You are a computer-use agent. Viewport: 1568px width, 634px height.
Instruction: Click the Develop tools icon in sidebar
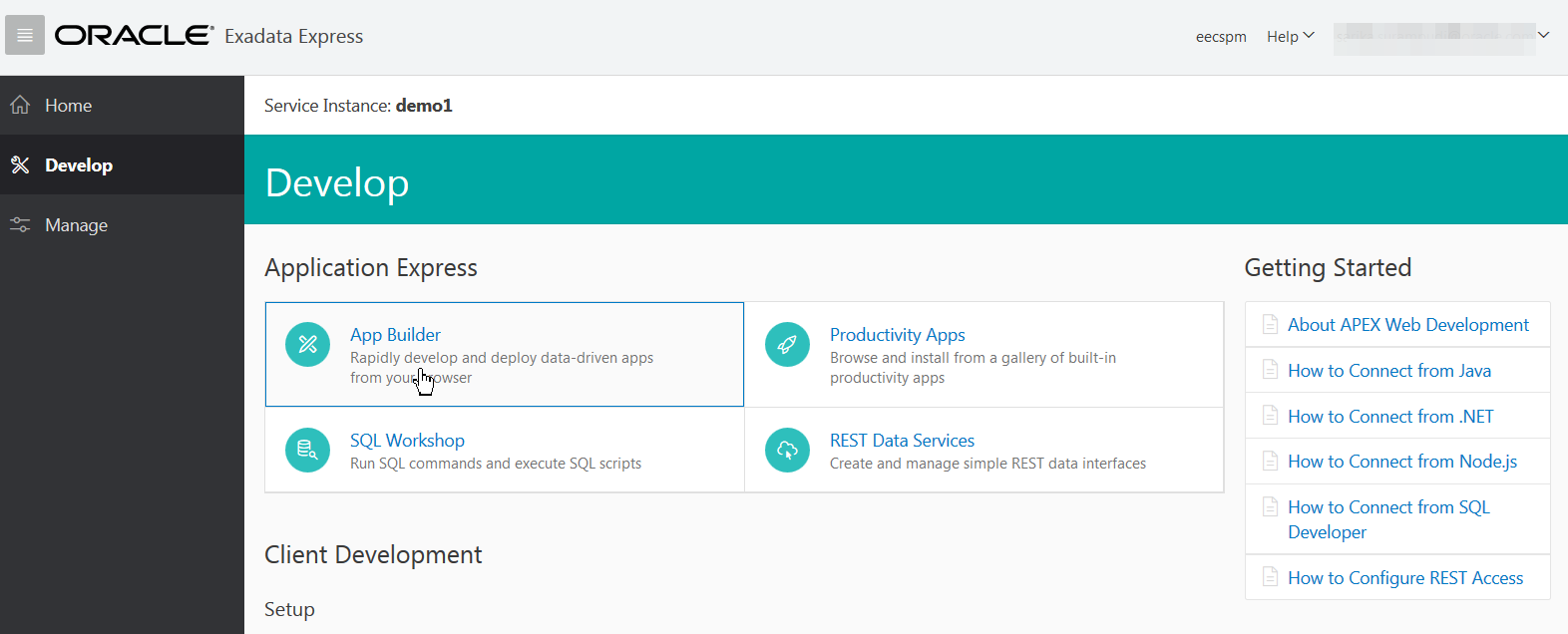point(20,165)
